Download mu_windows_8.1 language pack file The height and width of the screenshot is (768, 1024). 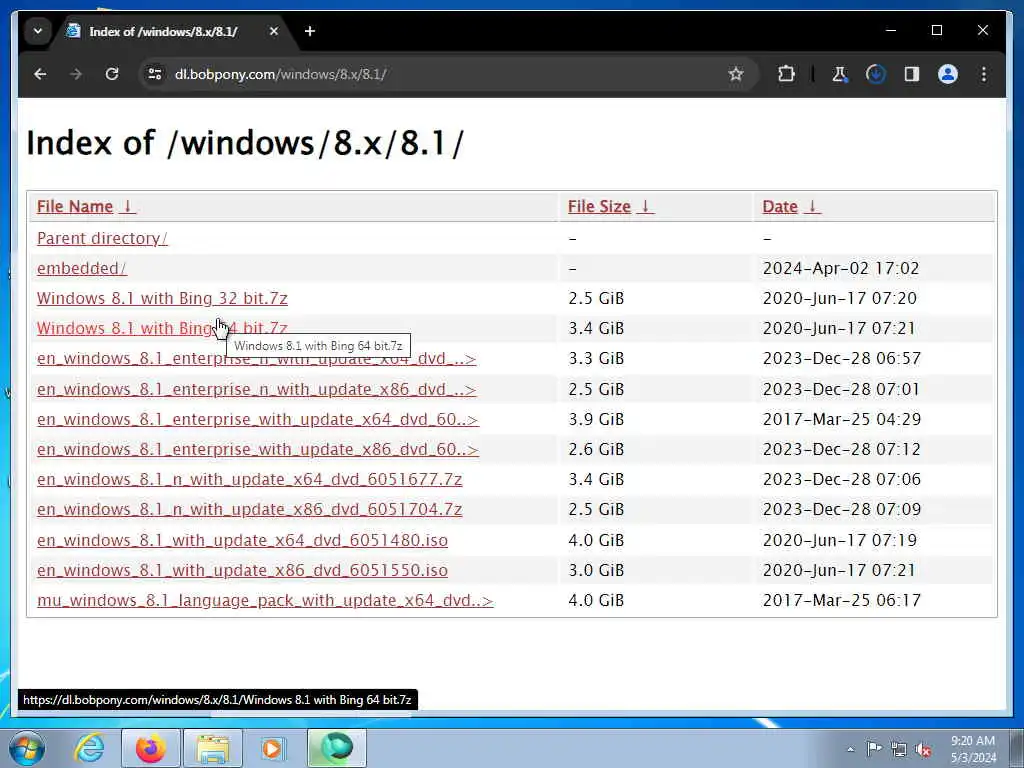264,600
